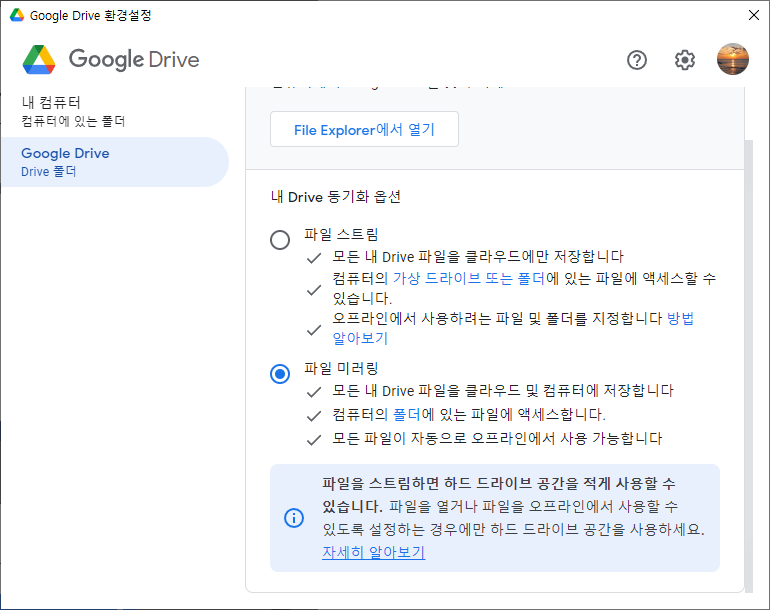Click text 모든 파일이 자동으로 오프라인에서 사용 가능합니다
This screenshot has height=610, width=770.
(x=497, y=438)
